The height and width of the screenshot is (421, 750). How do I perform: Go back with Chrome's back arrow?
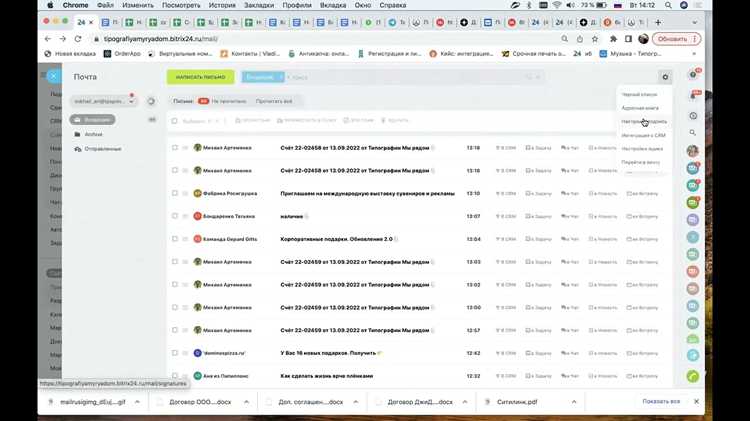tap(47, 39)
